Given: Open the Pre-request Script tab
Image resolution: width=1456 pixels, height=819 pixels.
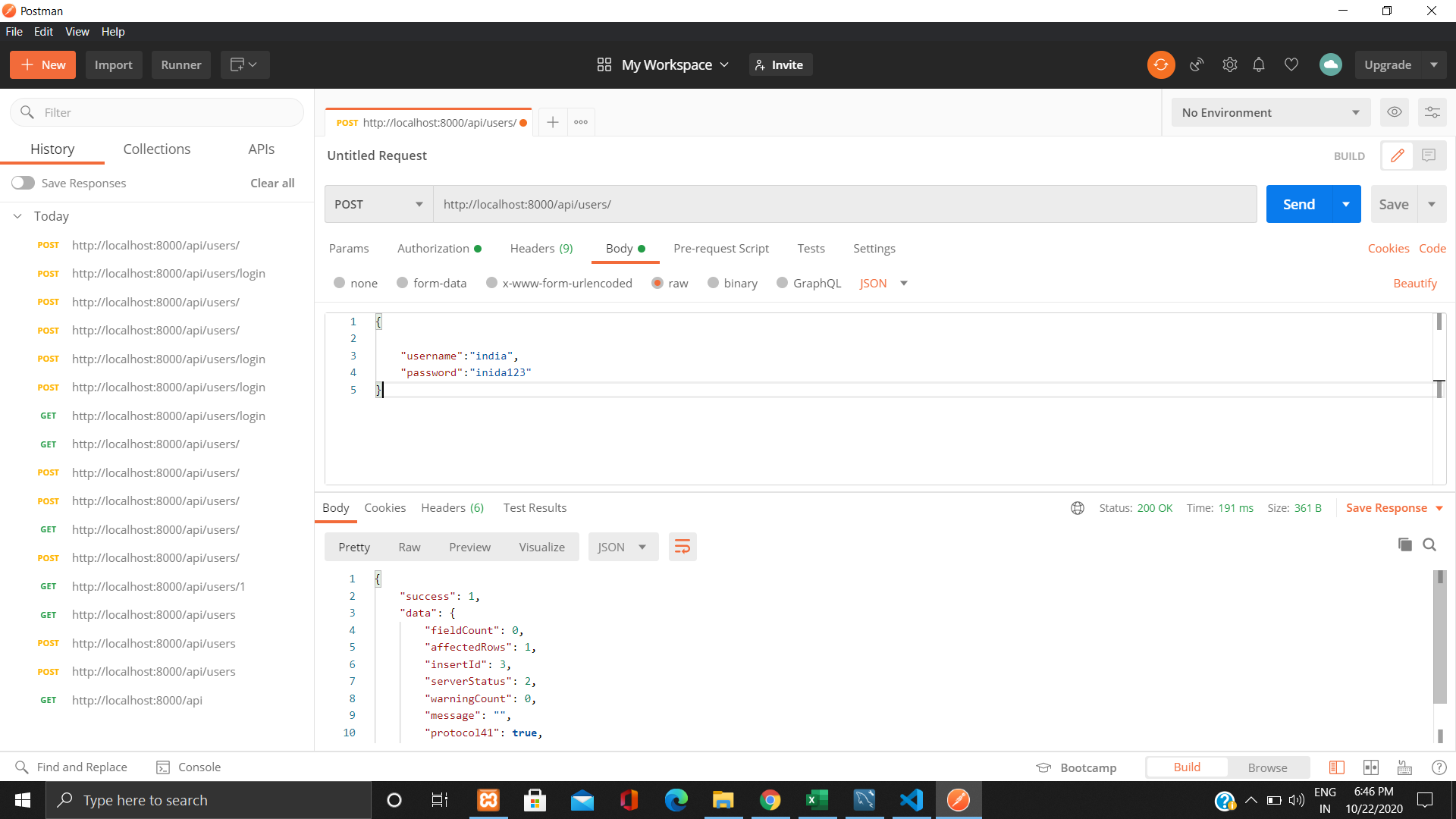Looking at the screenshot, I should coord(720,249).
